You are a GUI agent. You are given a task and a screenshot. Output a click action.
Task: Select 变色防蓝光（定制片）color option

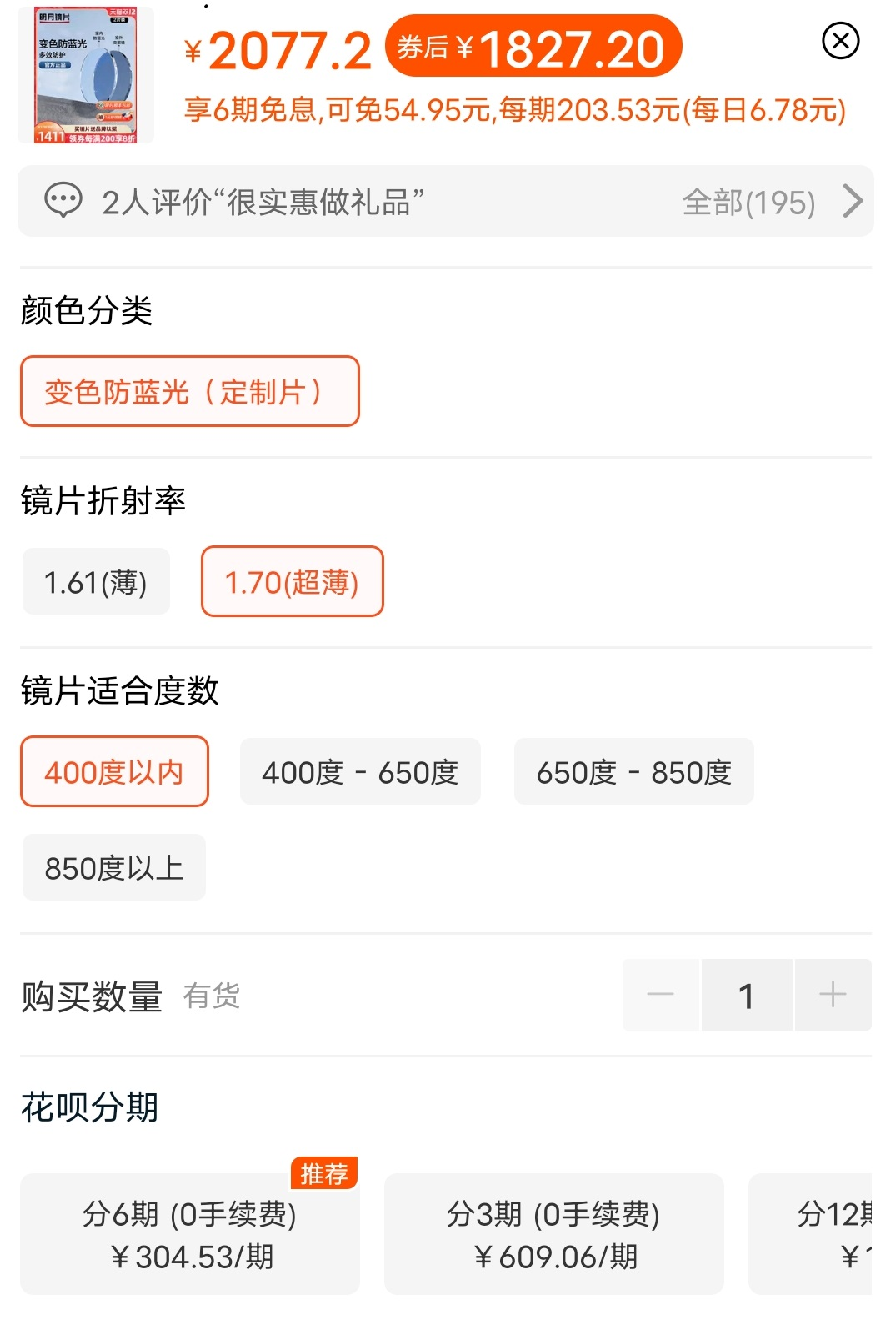[190, 391]
